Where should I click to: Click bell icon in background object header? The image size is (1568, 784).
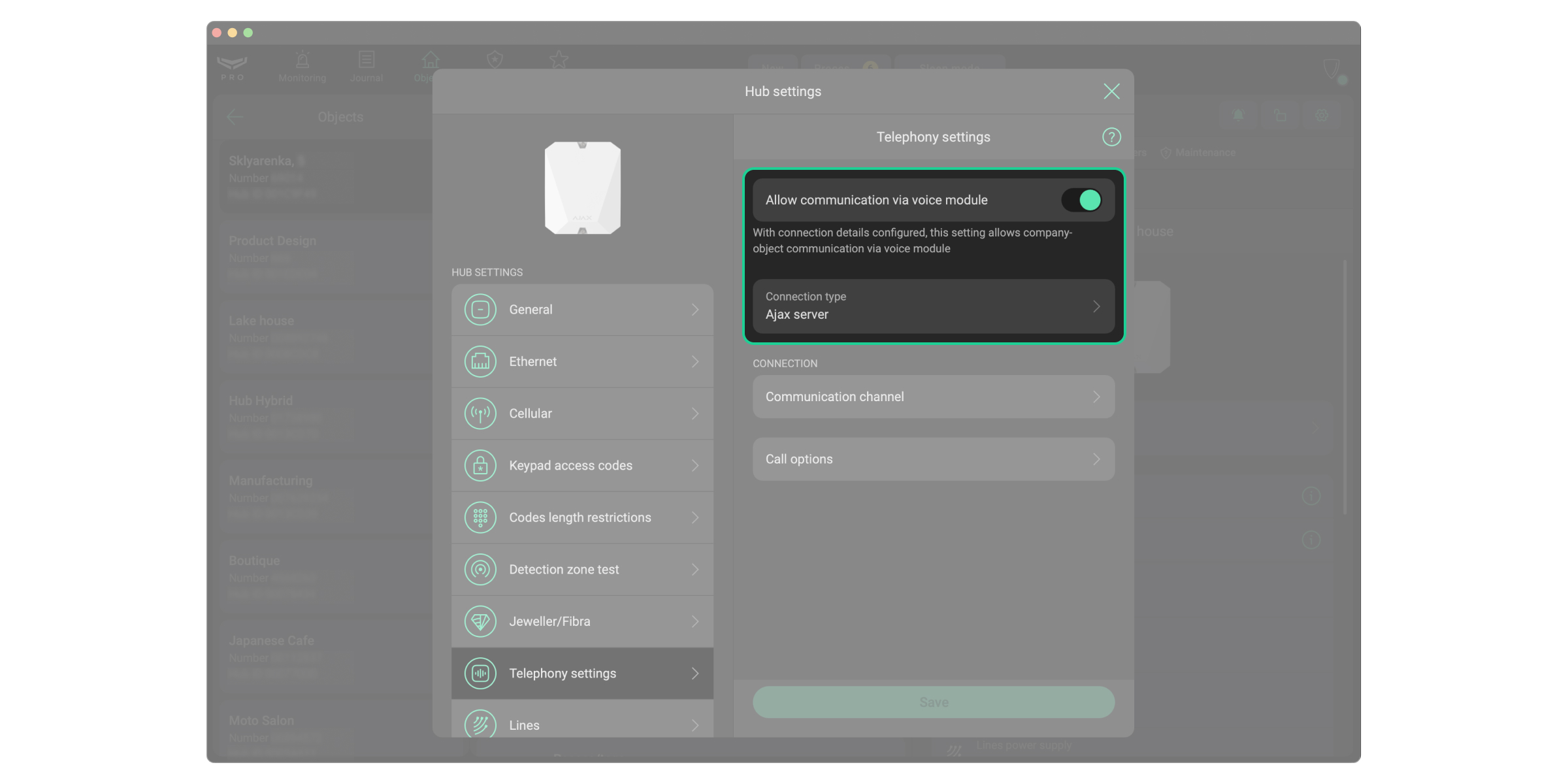1238,116
